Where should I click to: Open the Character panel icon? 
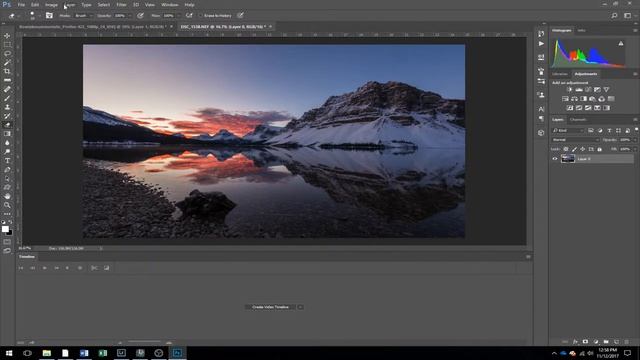[x=541, y=109]
